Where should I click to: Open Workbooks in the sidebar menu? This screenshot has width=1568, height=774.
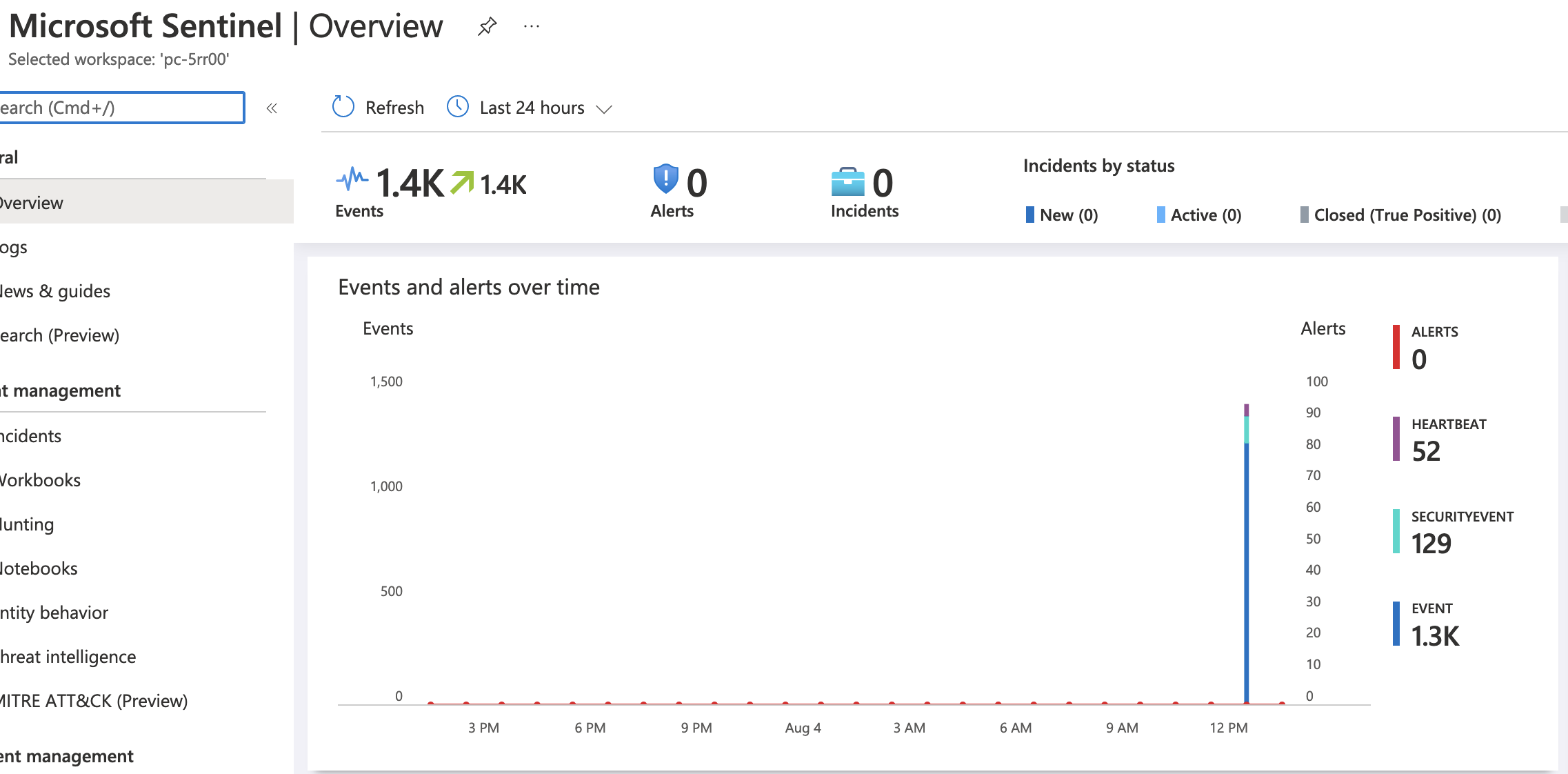pyautogui.click(x=40, y=480)
